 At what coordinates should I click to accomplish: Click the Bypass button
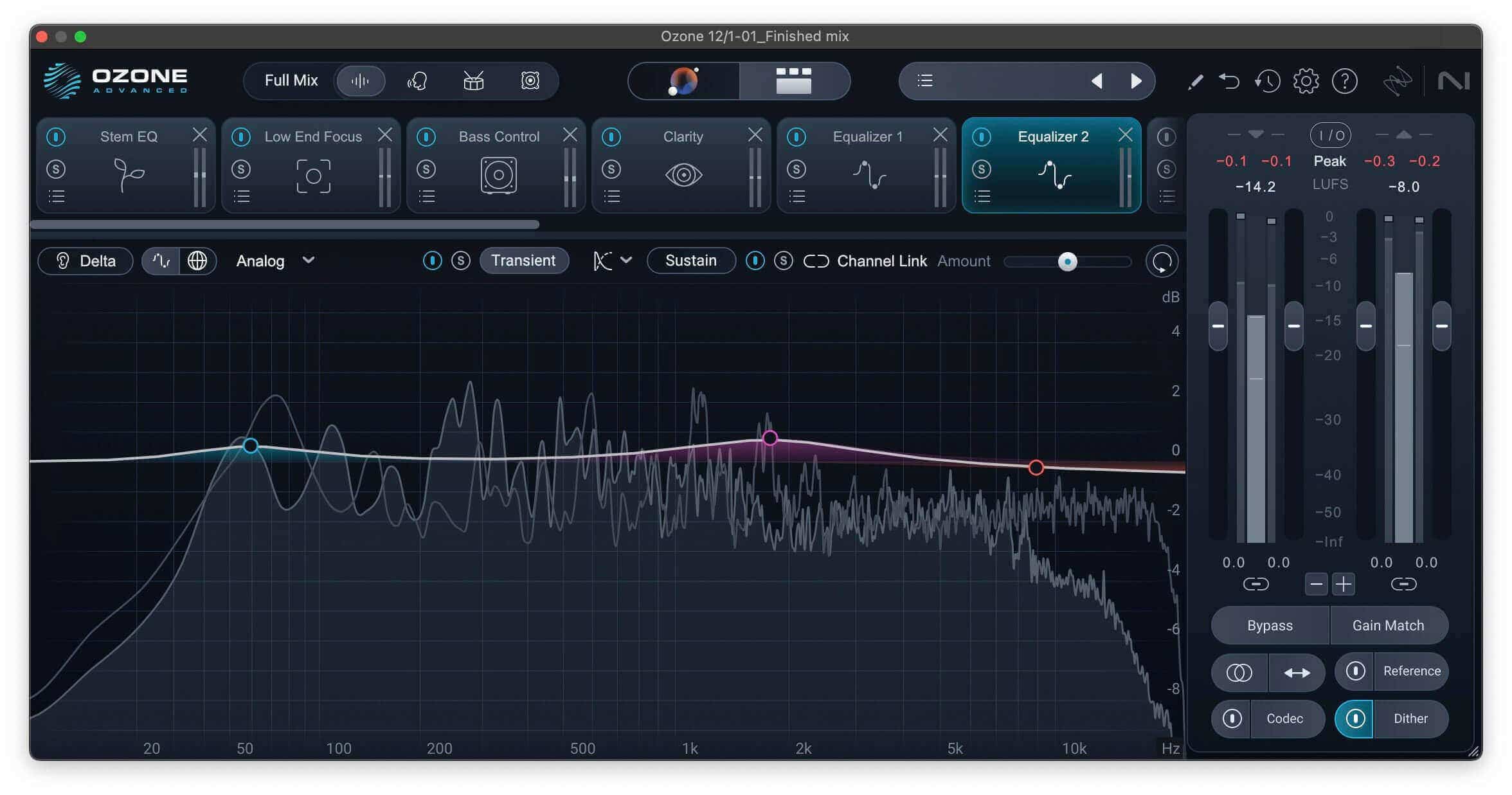point(1270,625)
